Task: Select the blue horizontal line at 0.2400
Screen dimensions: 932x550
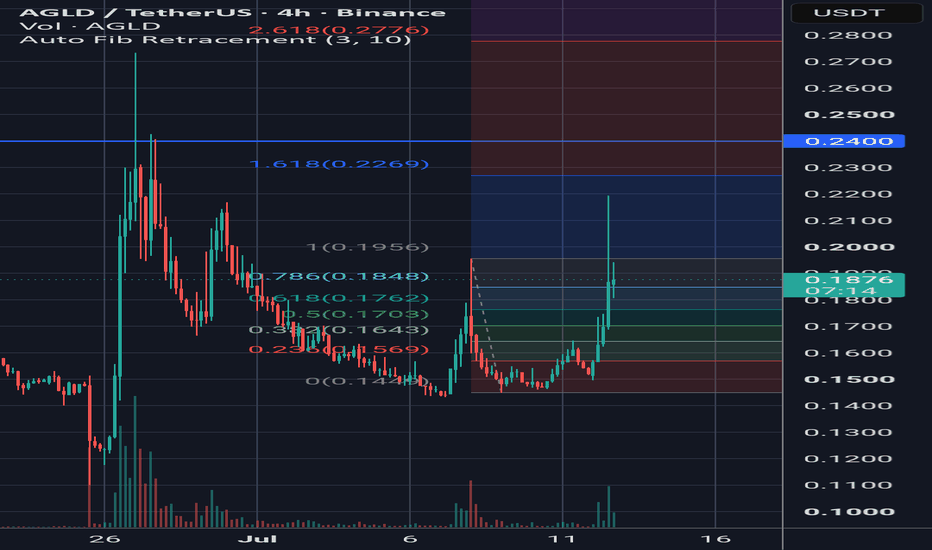Action: [391, 141]
